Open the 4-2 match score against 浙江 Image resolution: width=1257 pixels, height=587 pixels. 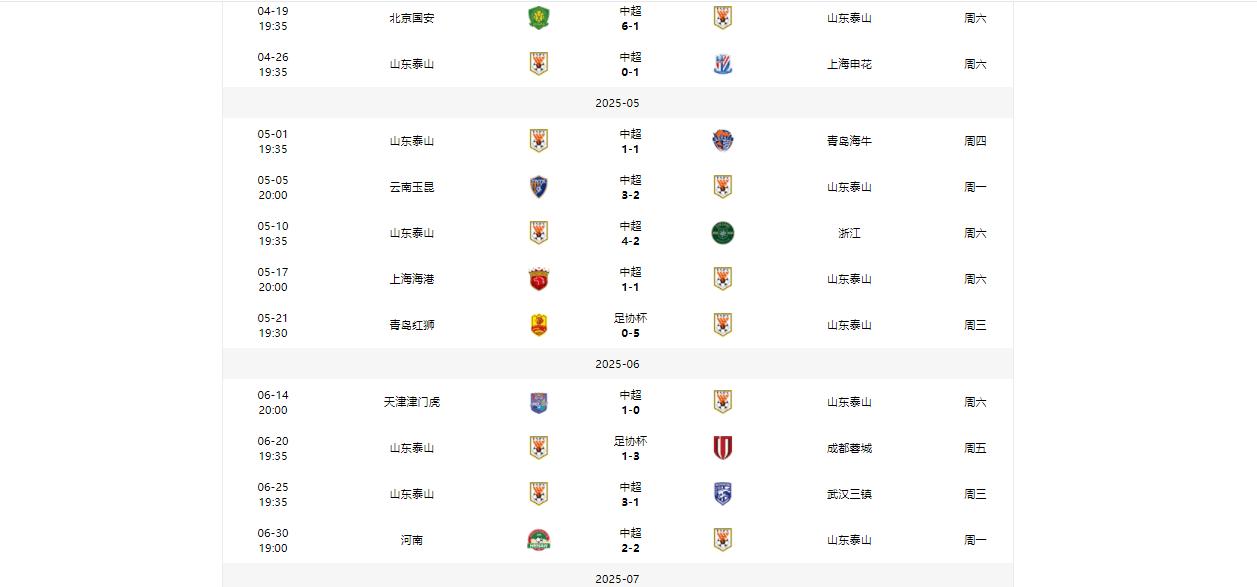pos(630,241)
